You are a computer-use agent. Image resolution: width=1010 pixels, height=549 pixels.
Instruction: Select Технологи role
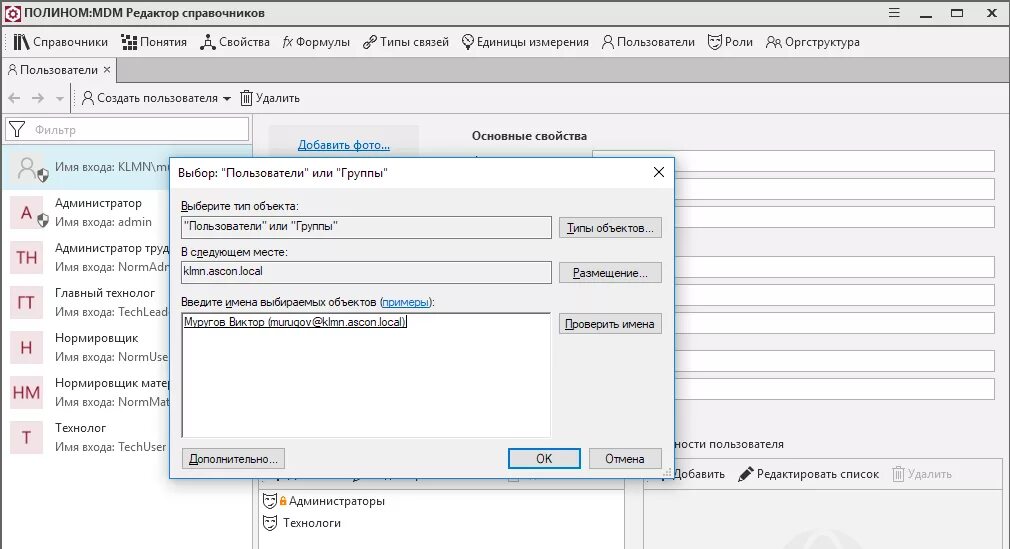[302, 523]
